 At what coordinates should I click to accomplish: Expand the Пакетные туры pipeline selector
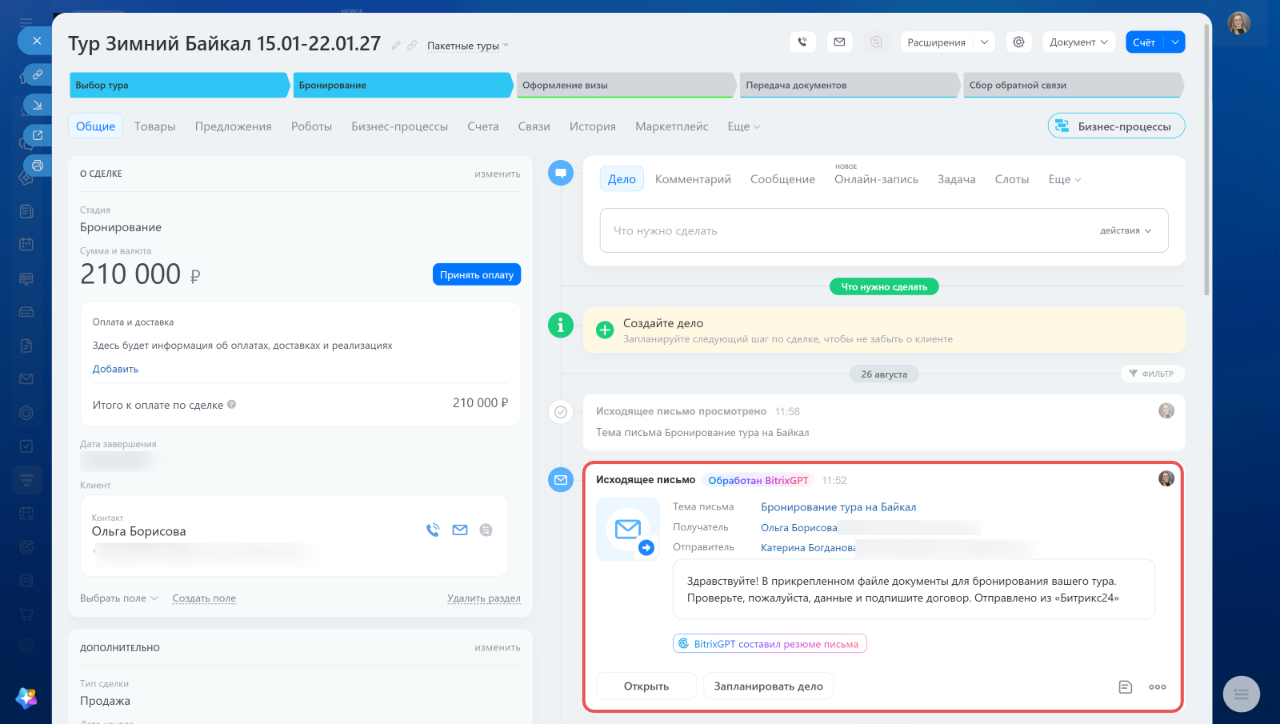click(x=468, y=46)
